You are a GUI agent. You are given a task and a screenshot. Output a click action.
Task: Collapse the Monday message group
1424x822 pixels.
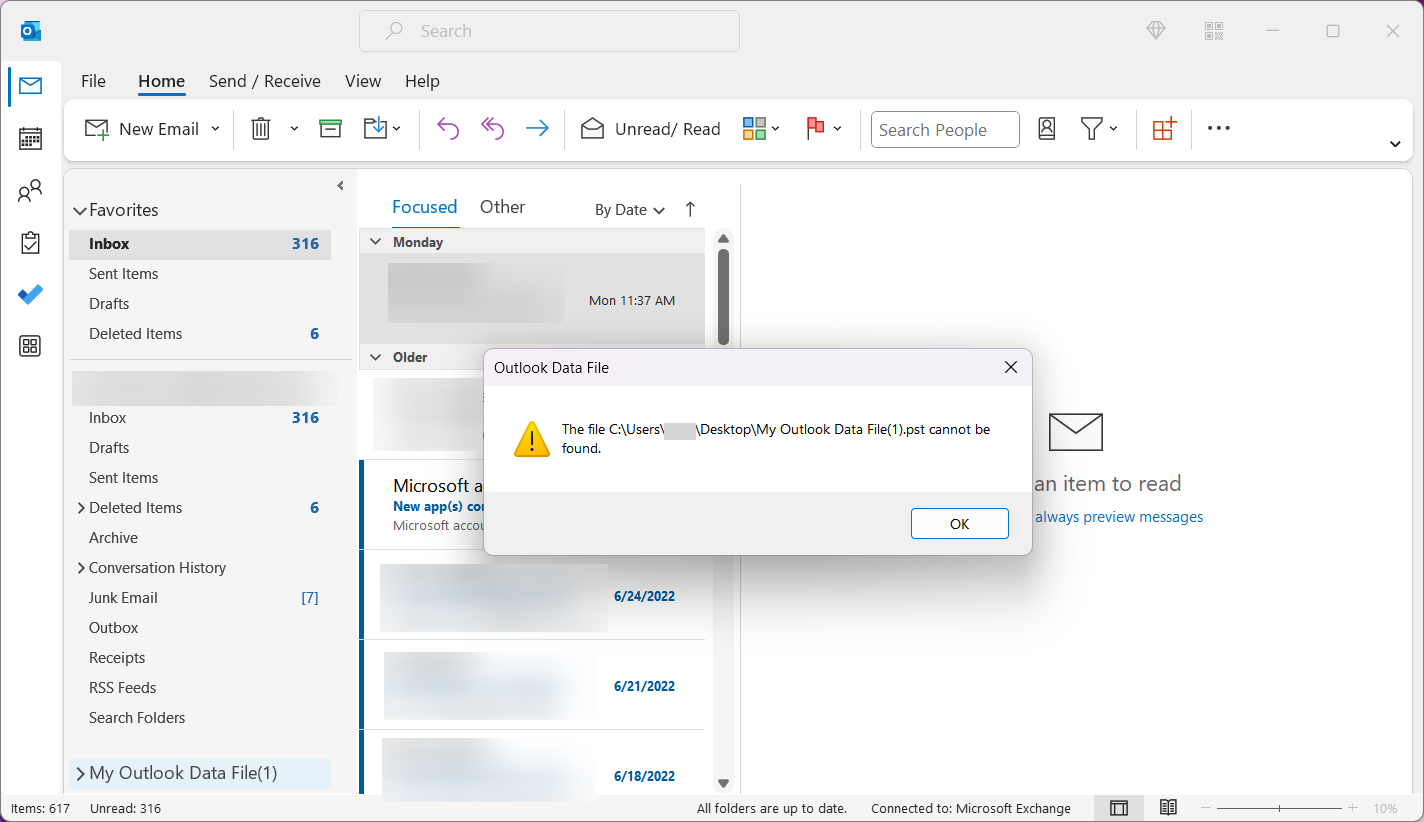click(376, 242)
